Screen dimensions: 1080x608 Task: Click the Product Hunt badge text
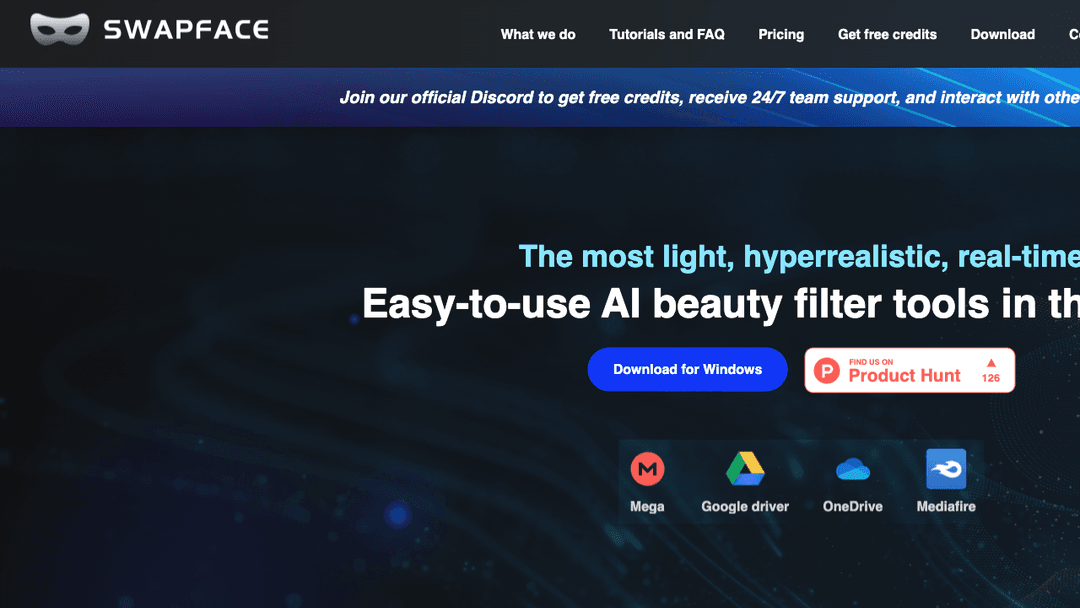click(x=904, y=375)
